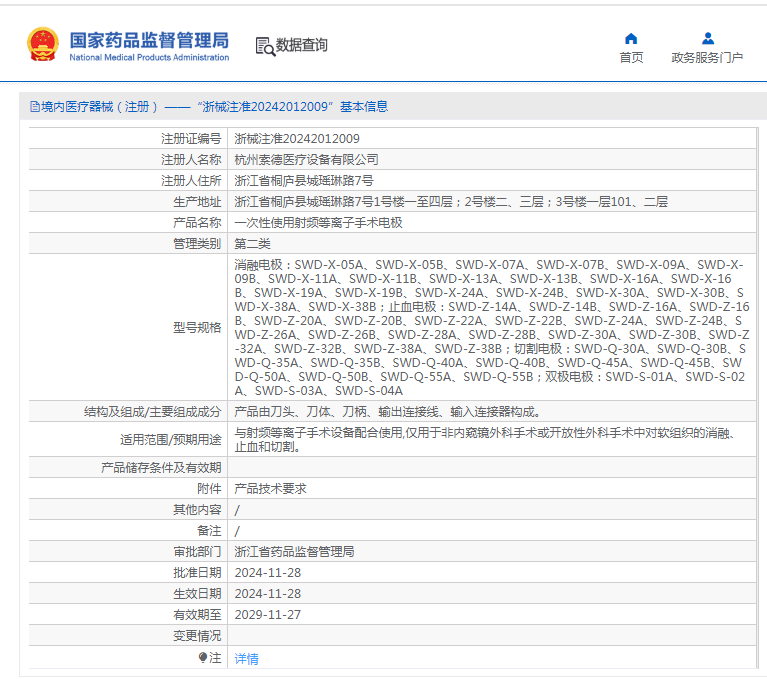The height and width of the screenshot is (679, 767).
Task: Click the 数据查询 label
Action: (x=301, y=45)
